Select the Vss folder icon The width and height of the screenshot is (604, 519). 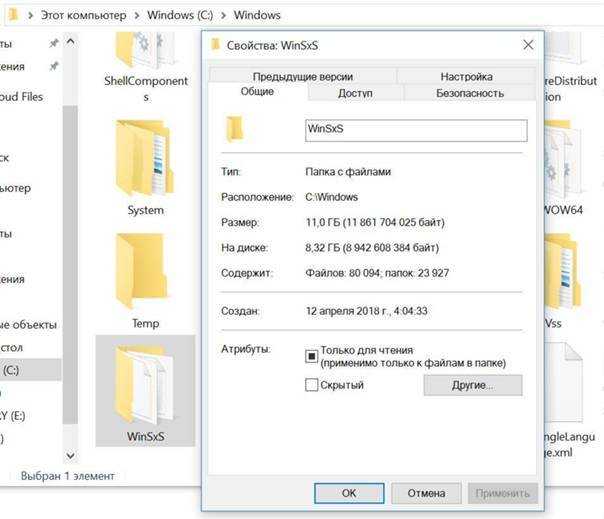point(562,272)
